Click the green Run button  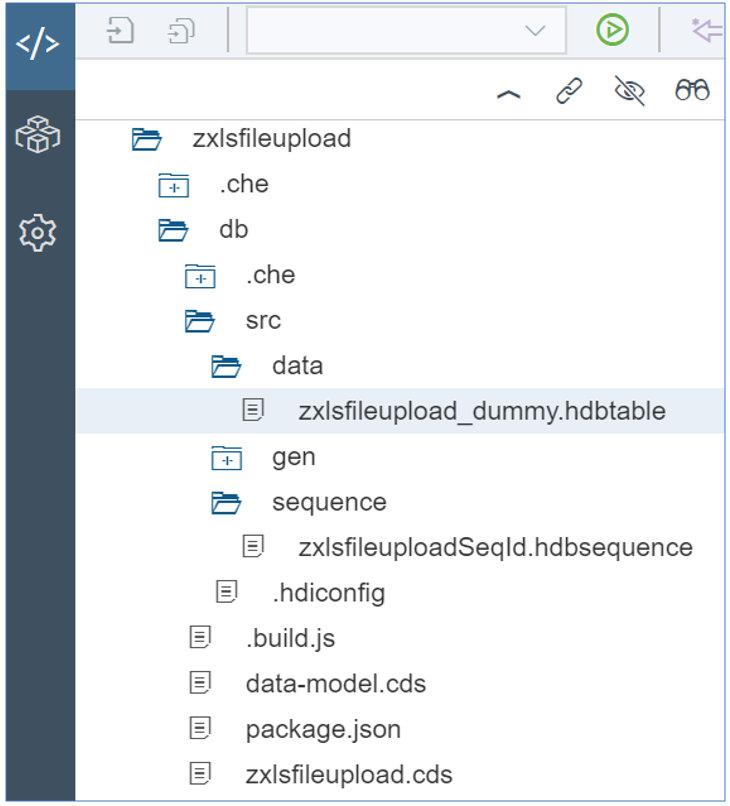(x=612, y=30)
